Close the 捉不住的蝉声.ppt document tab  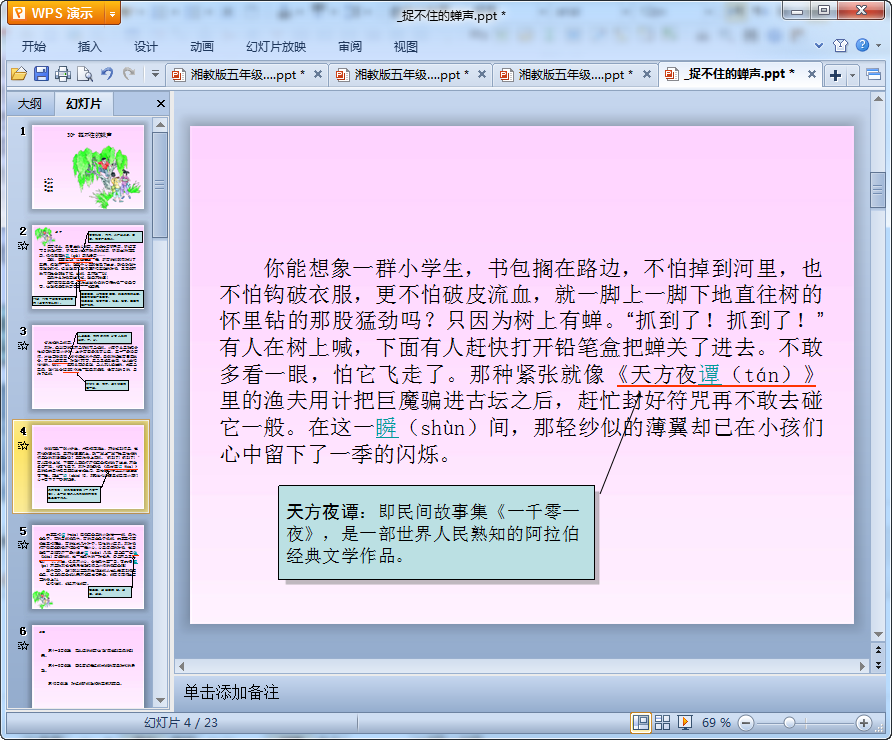[812, 75]
